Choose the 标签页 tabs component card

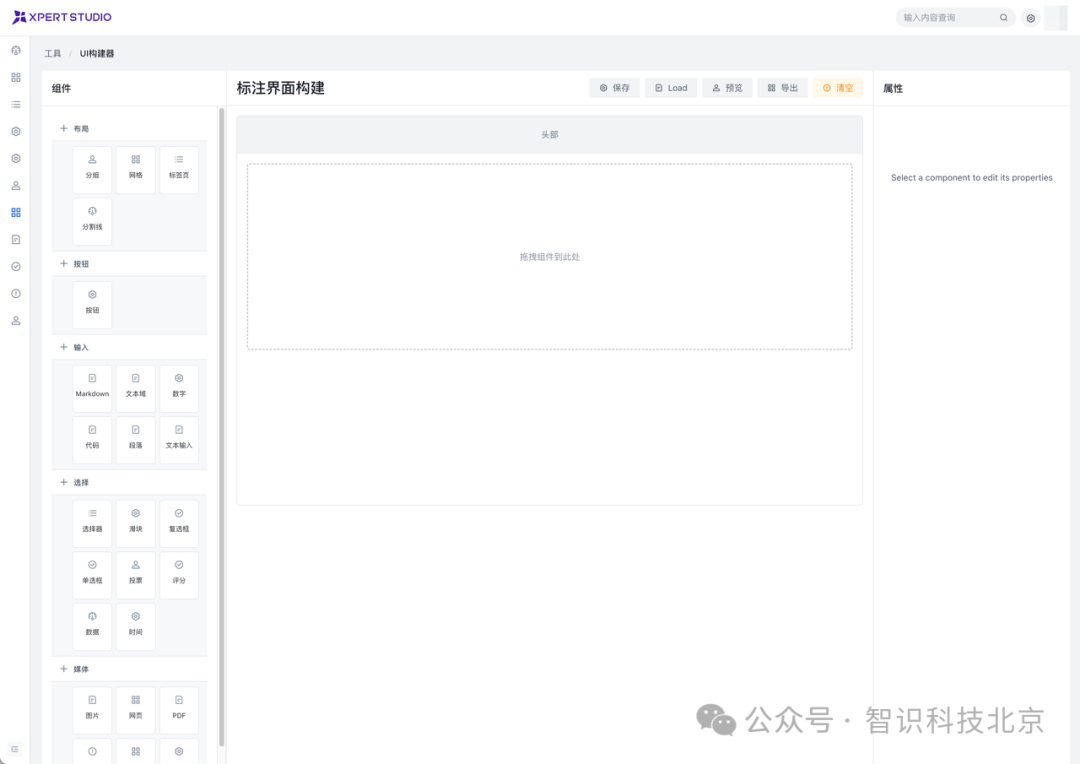coord(179,169)
